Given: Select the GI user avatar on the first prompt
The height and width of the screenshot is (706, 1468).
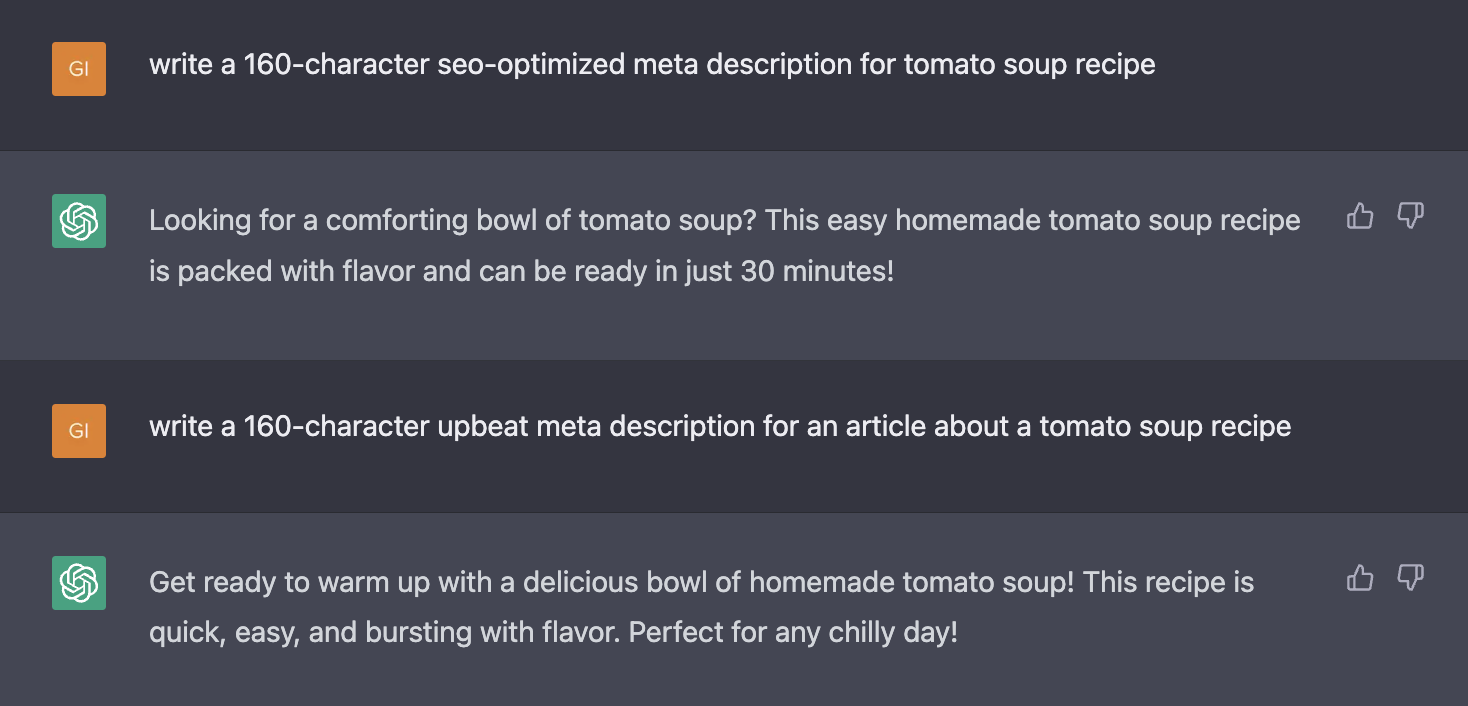Looking at the screenshot, I should point(78,68).
